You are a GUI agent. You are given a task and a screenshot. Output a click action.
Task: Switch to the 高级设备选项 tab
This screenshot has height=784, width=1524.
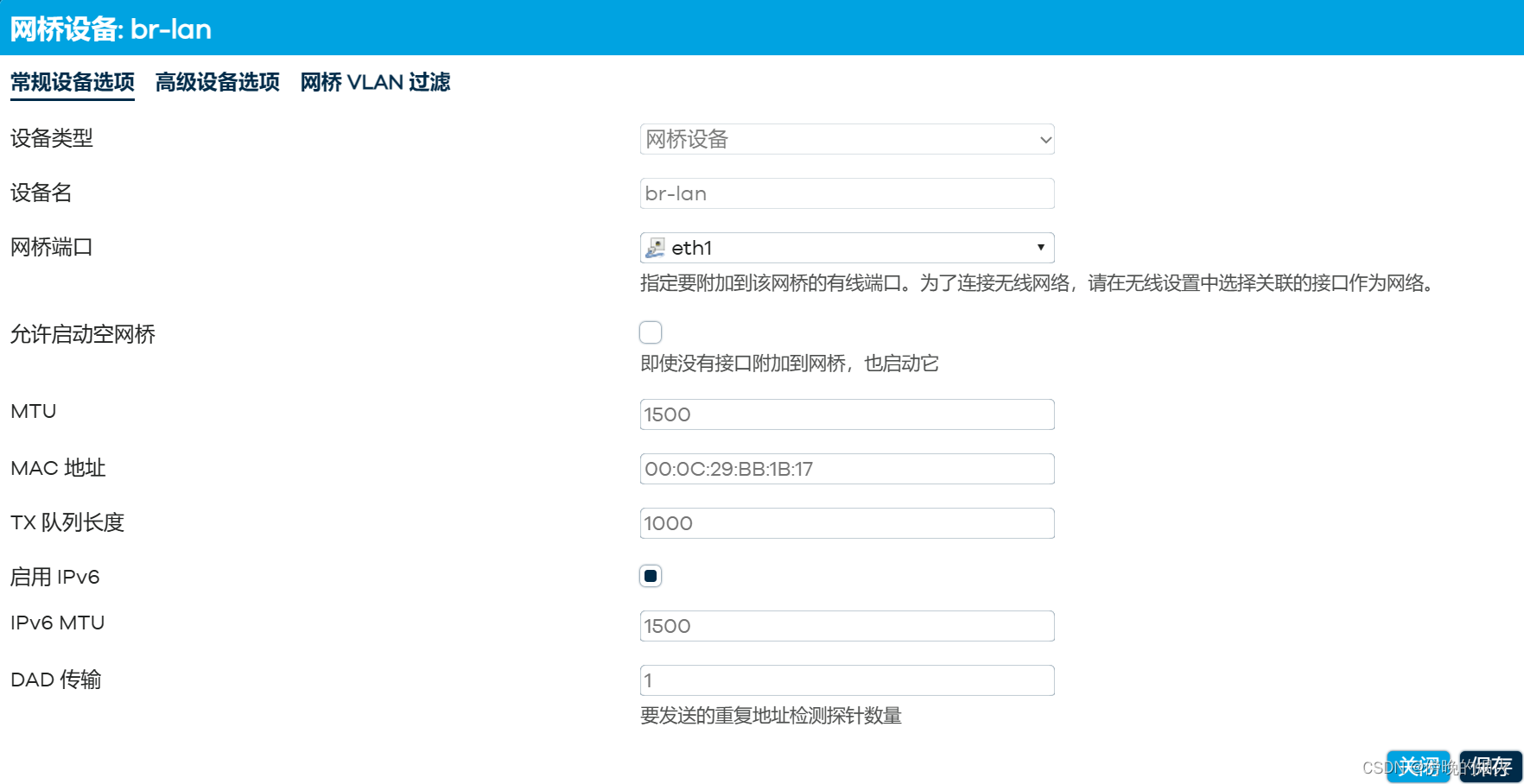217,82
